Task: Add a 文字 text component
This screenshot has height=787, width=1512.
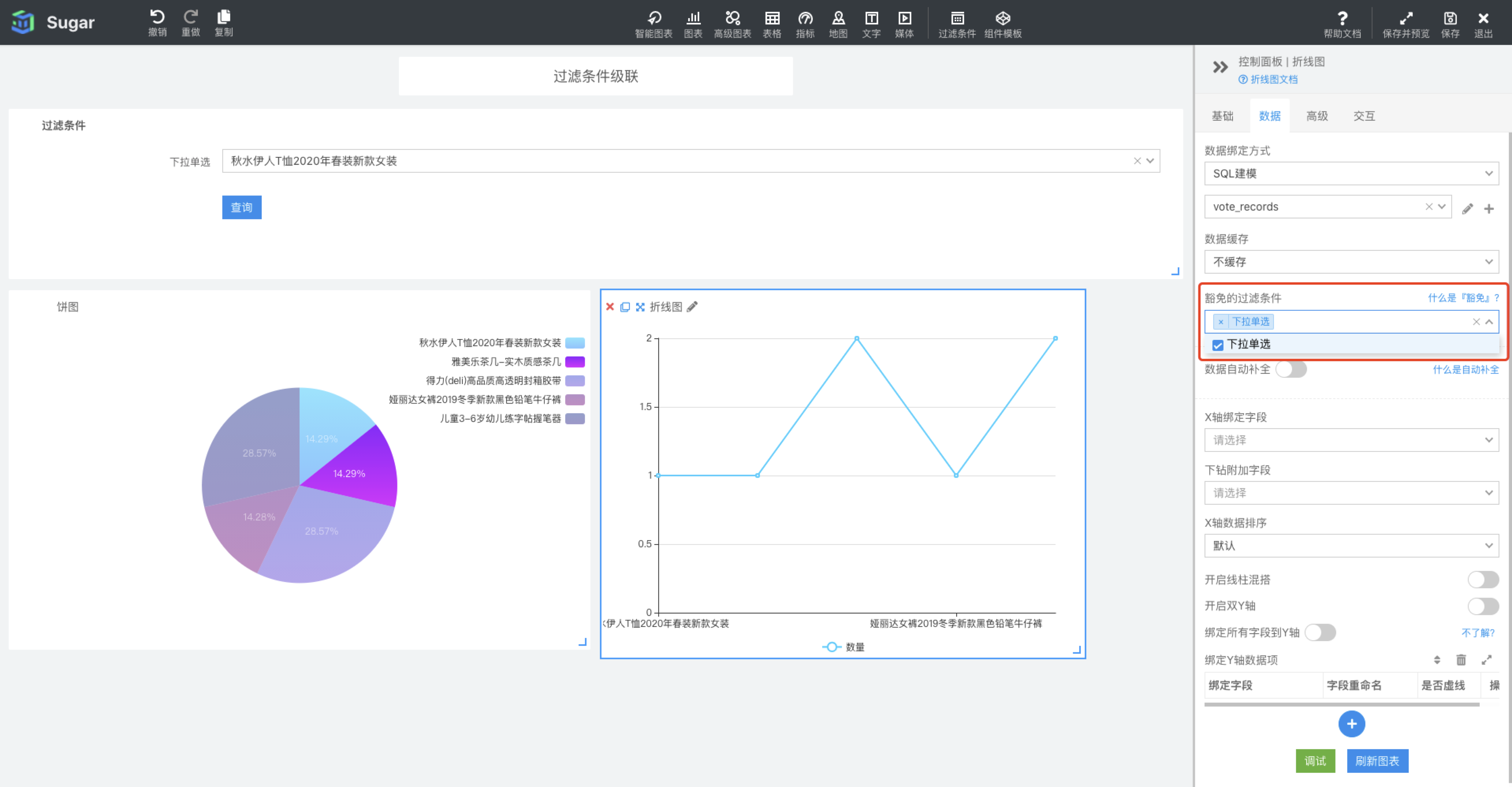Action: coord(871,25)
